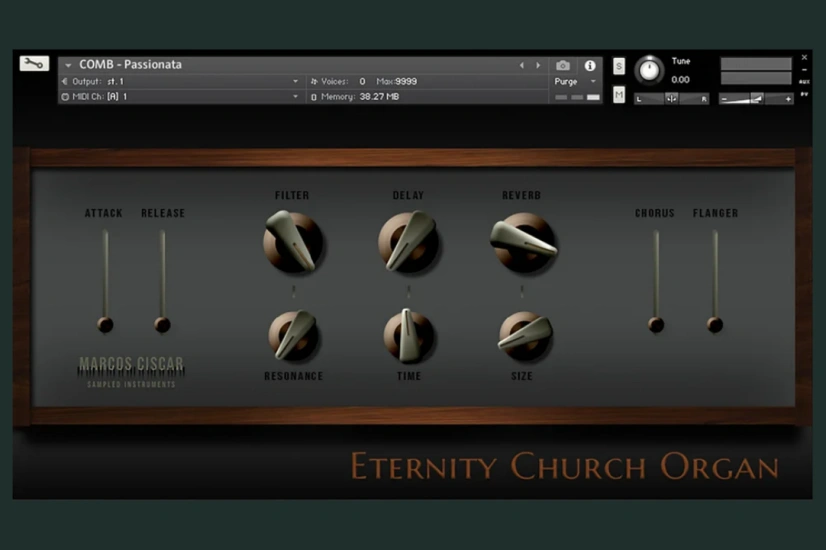
Task: Click the Reverb knob
Action: [523, 242]
